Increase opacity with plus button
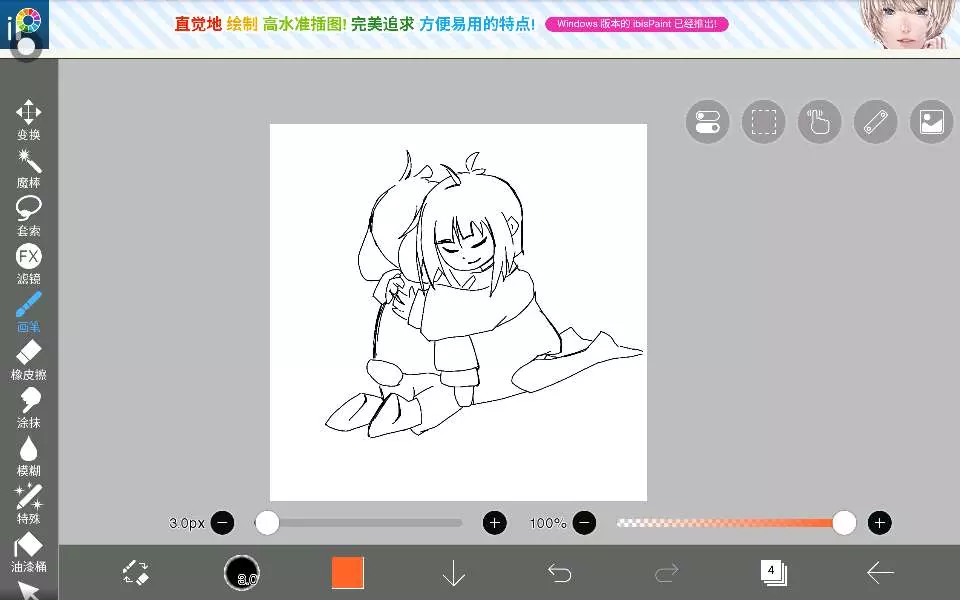 point(880,523)
